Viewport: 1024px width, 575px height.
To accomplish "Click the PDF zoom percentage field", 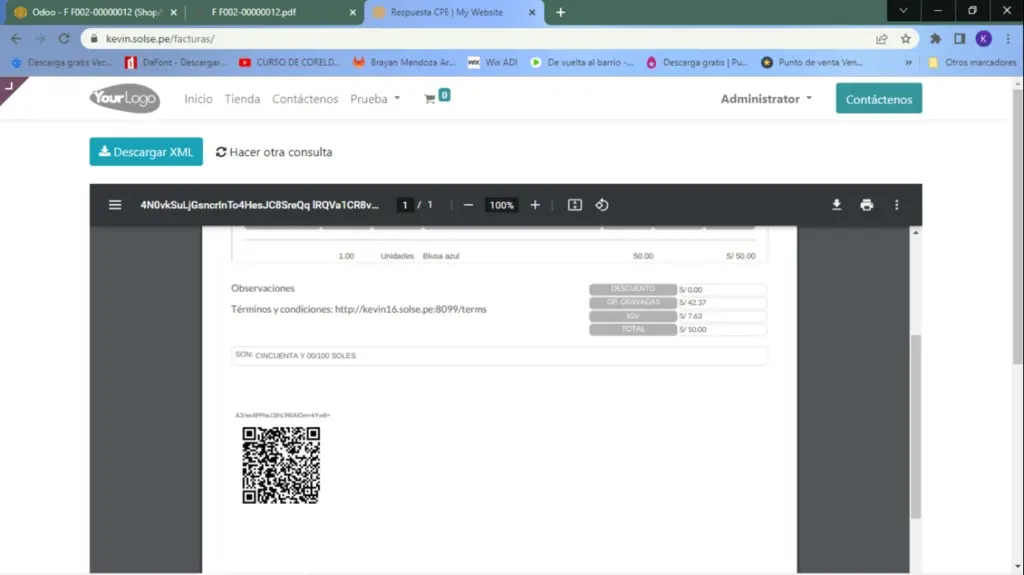I will point(501,205).
